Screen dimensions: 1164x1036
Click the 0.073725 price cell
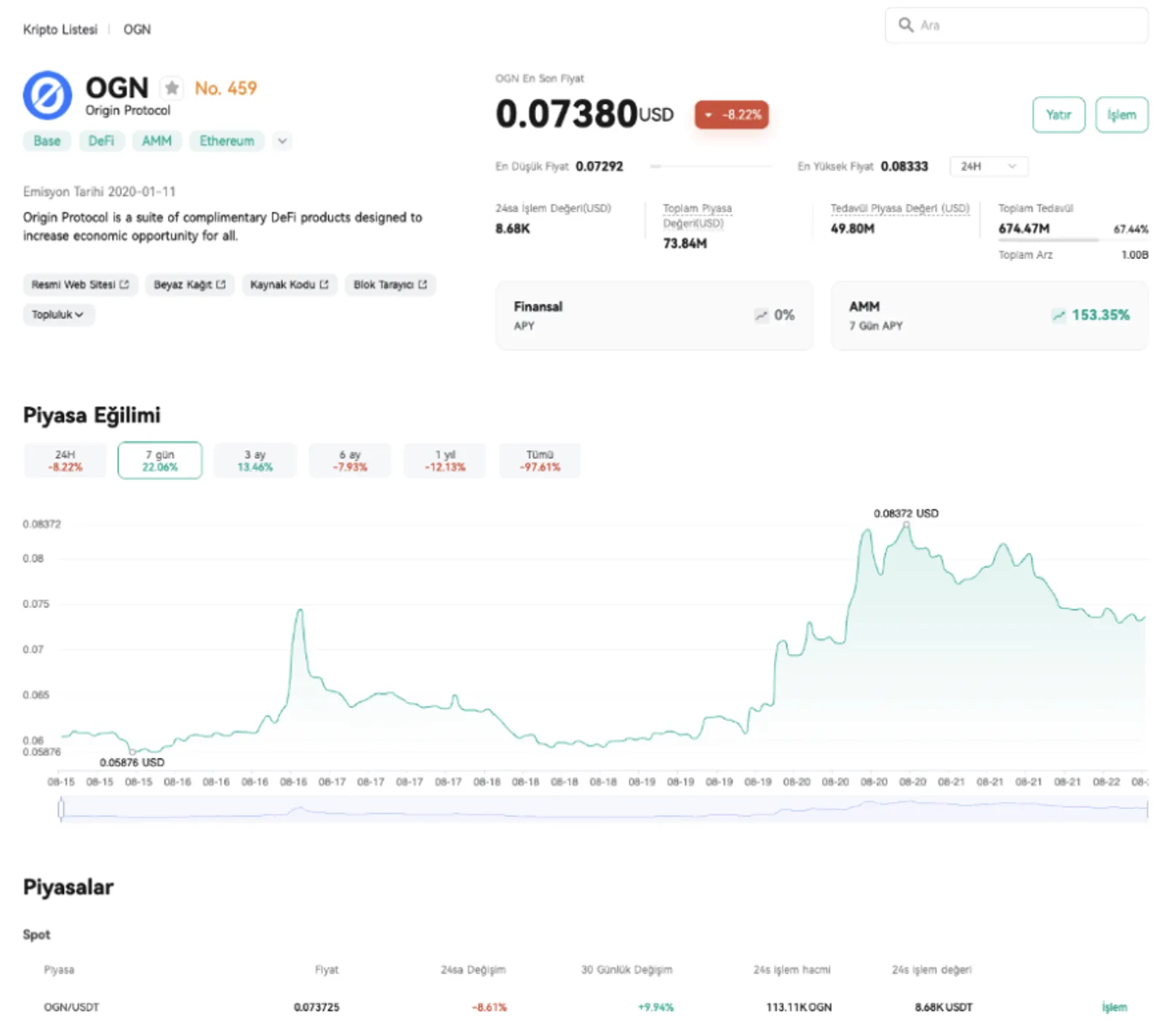(316, 1007)
